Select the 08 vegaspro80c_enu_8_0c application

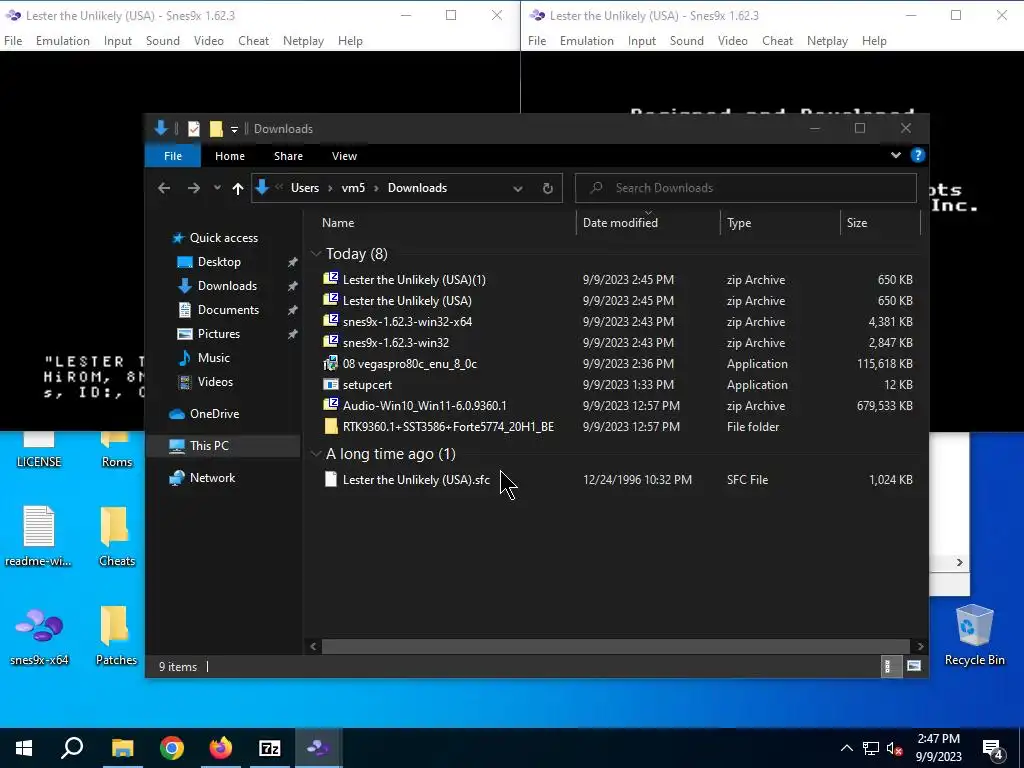tap(409, 364)
